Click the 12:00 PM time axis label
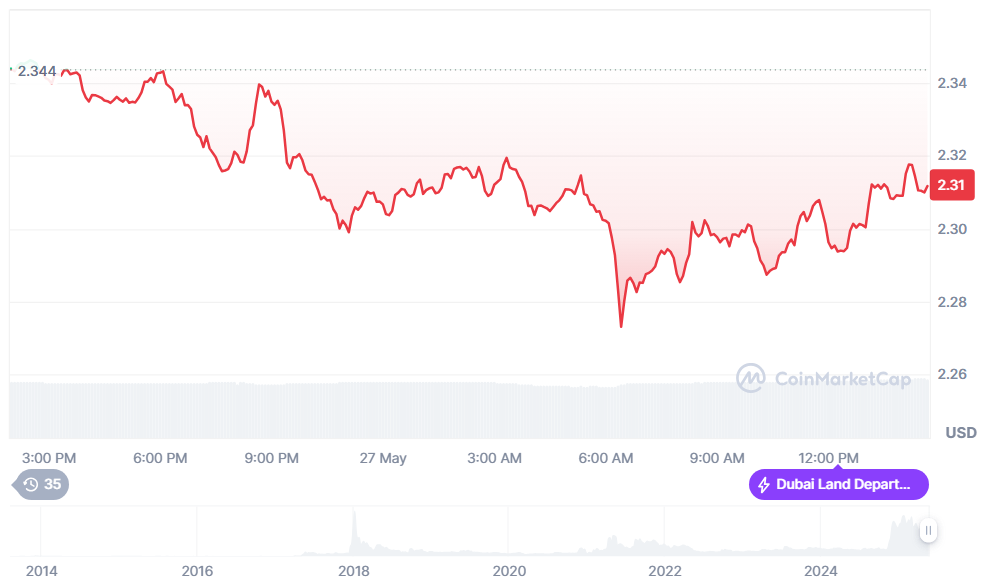 pyautogui.click(x=829, y=458)
